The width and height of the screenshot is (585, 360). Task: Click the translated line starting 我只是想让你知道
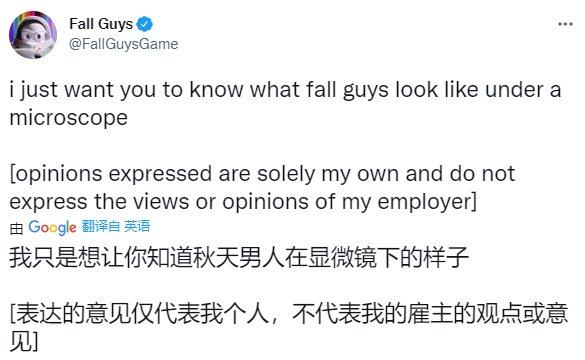tap(239, 258)
